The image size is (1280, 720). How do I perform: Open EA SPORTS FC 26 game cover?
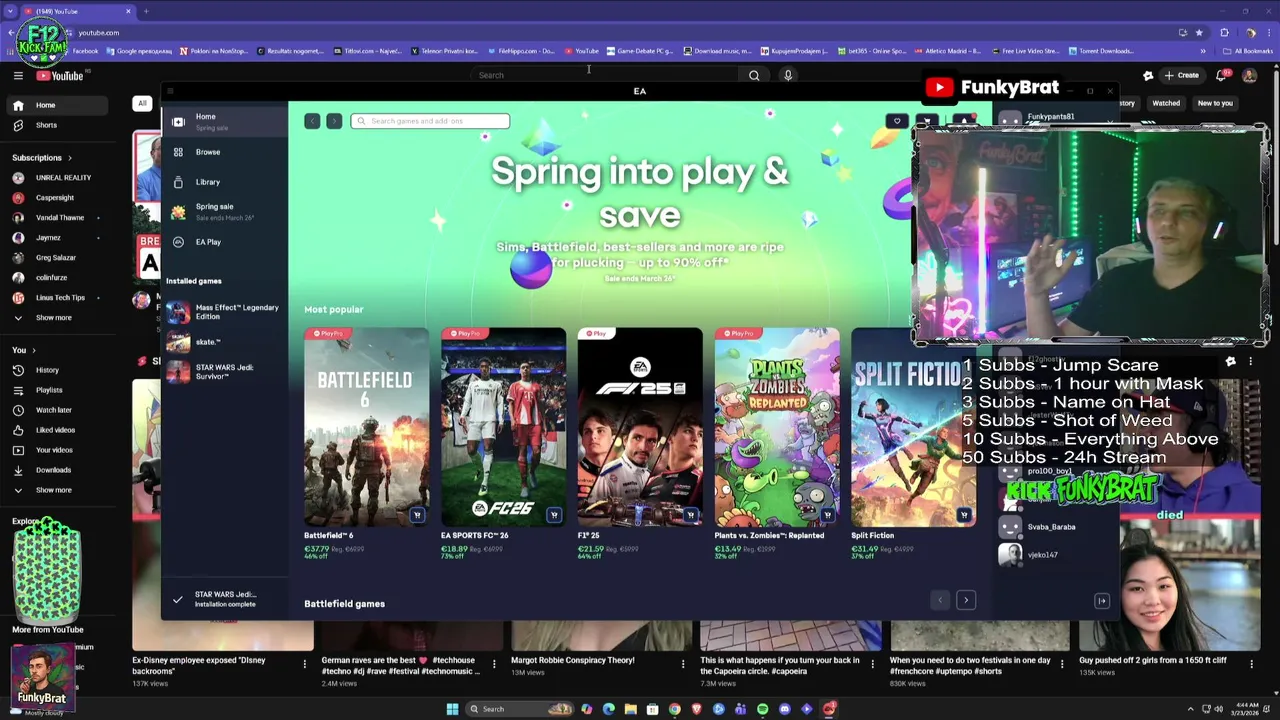(503, 427)
